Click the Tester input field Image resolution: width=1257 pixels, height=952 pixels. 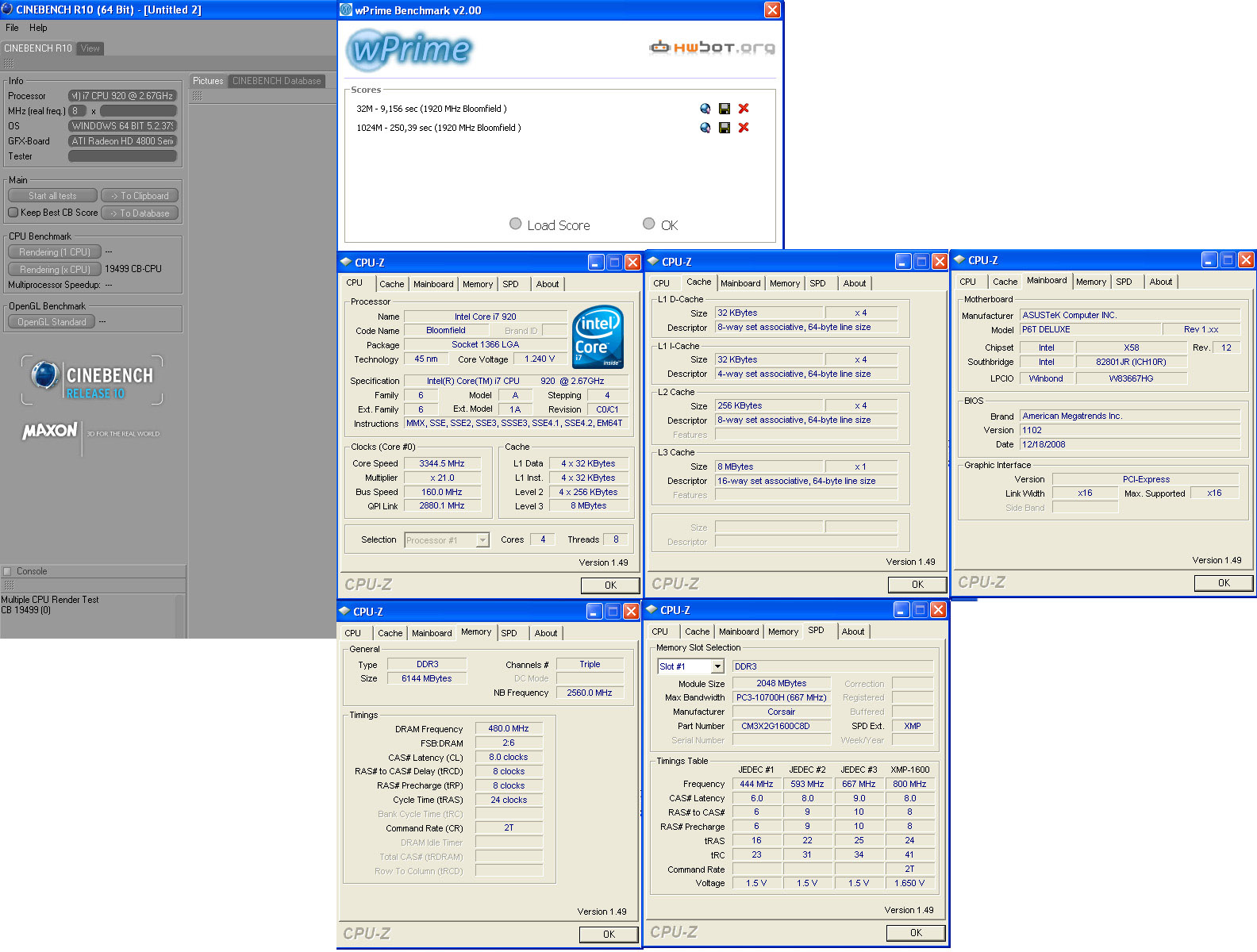[x=122, y=156]
